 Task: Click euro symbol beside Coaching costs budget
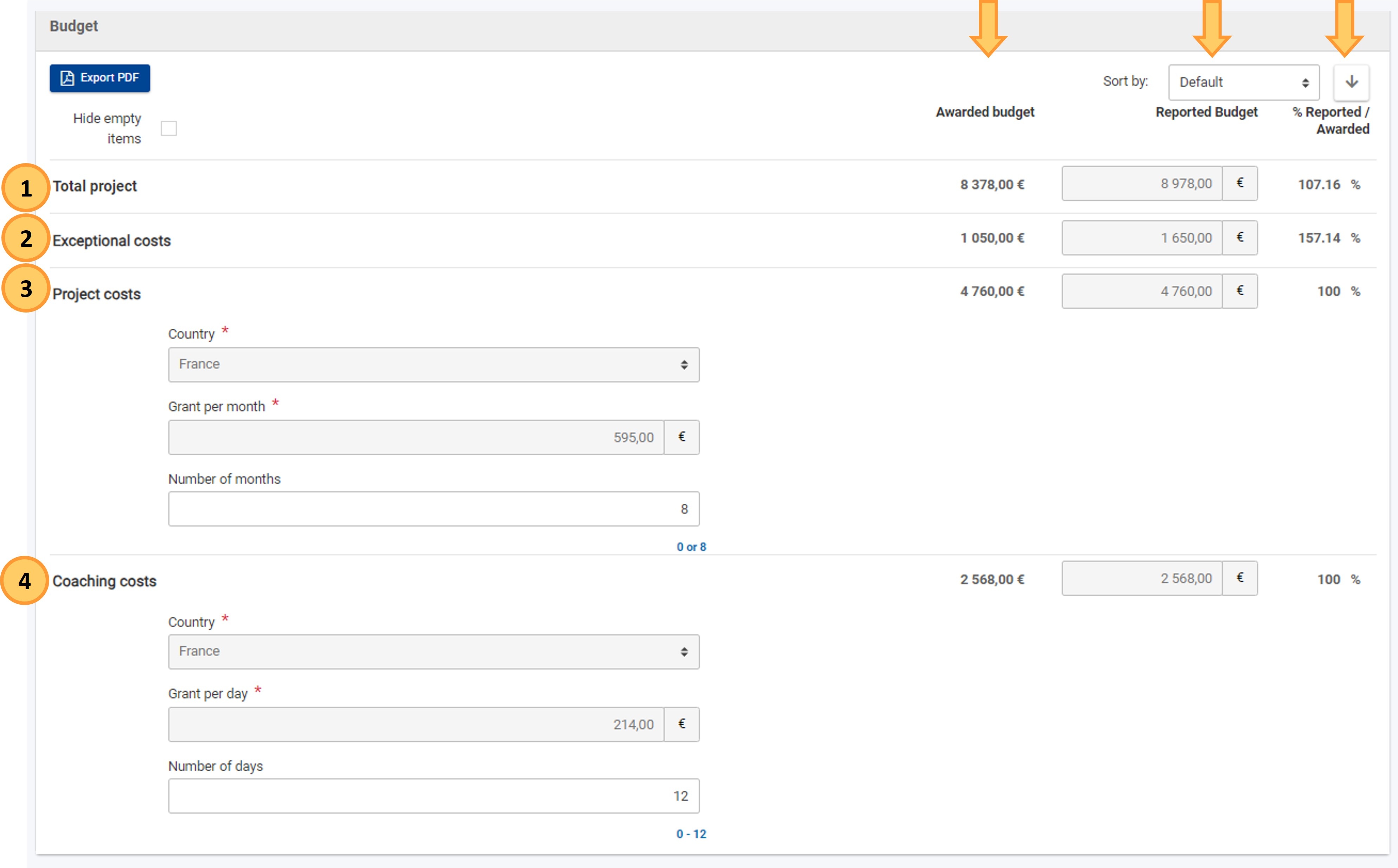pos(1240,578)
